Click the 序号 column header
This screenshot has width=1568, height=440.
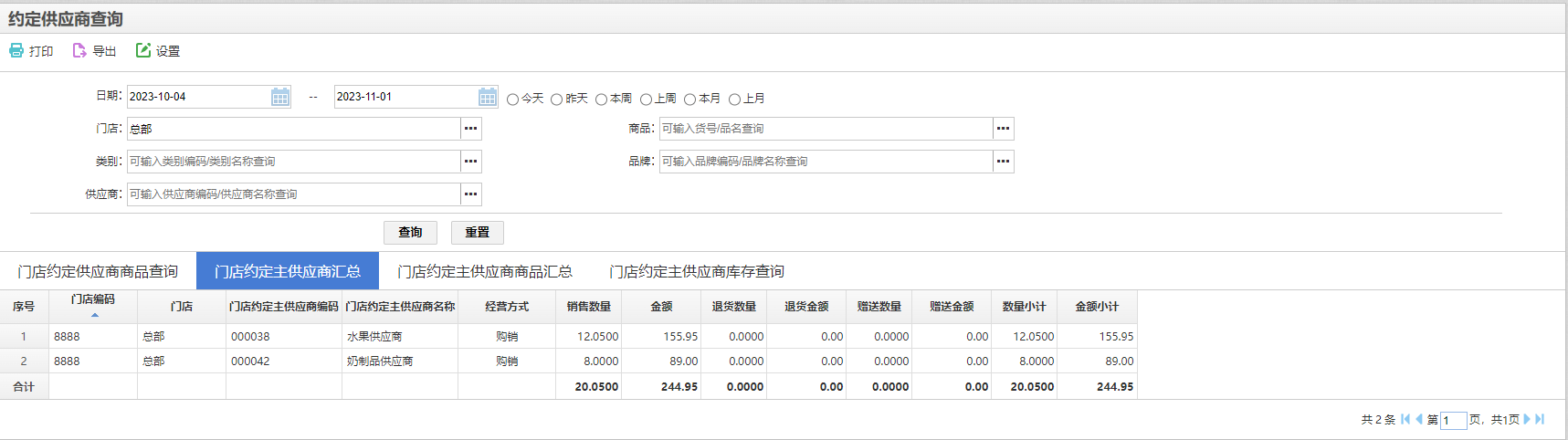(x=24, y=307)
